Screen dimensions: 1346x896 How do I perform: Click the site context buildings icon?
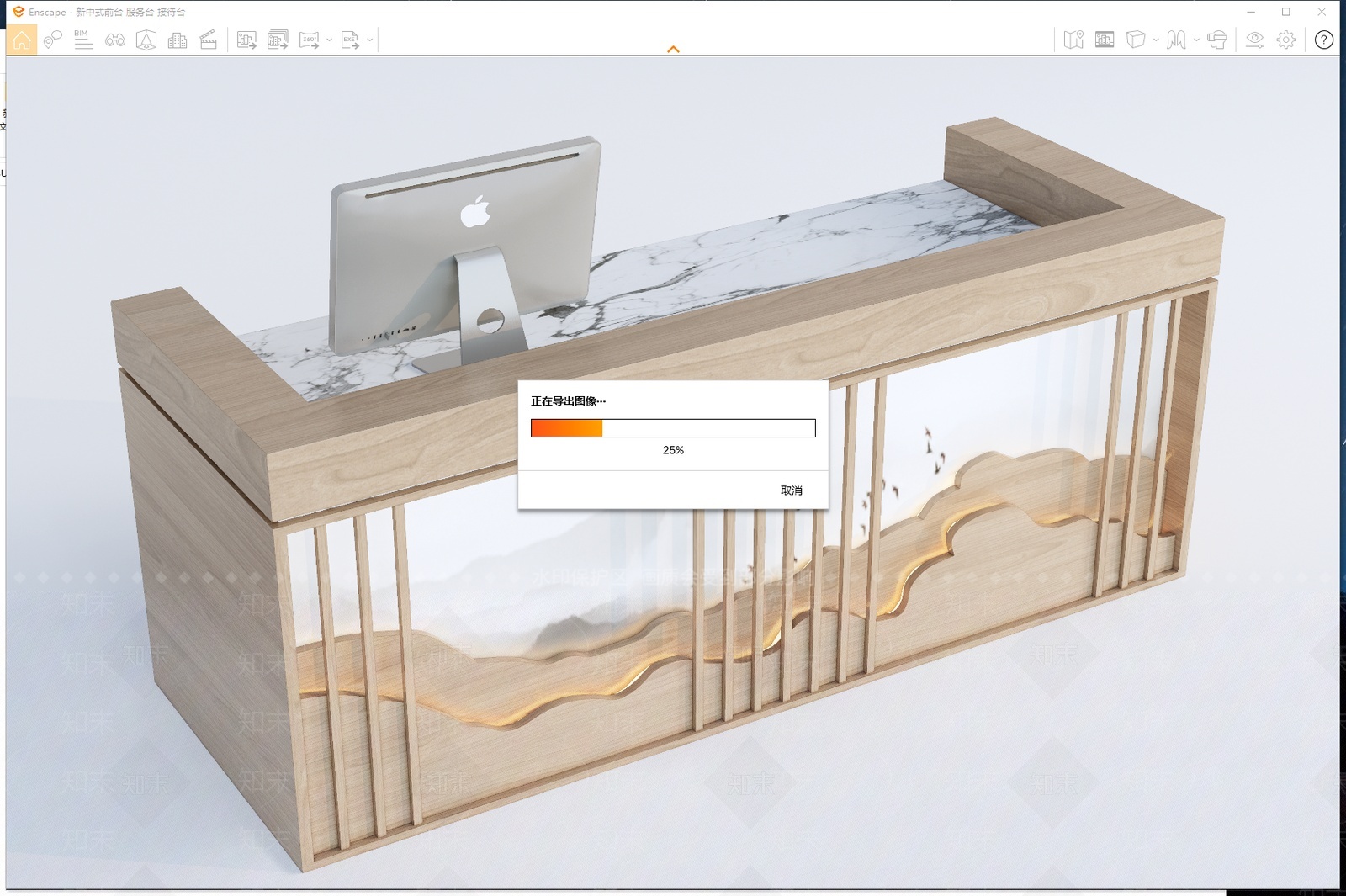click(x=178, y=40)
